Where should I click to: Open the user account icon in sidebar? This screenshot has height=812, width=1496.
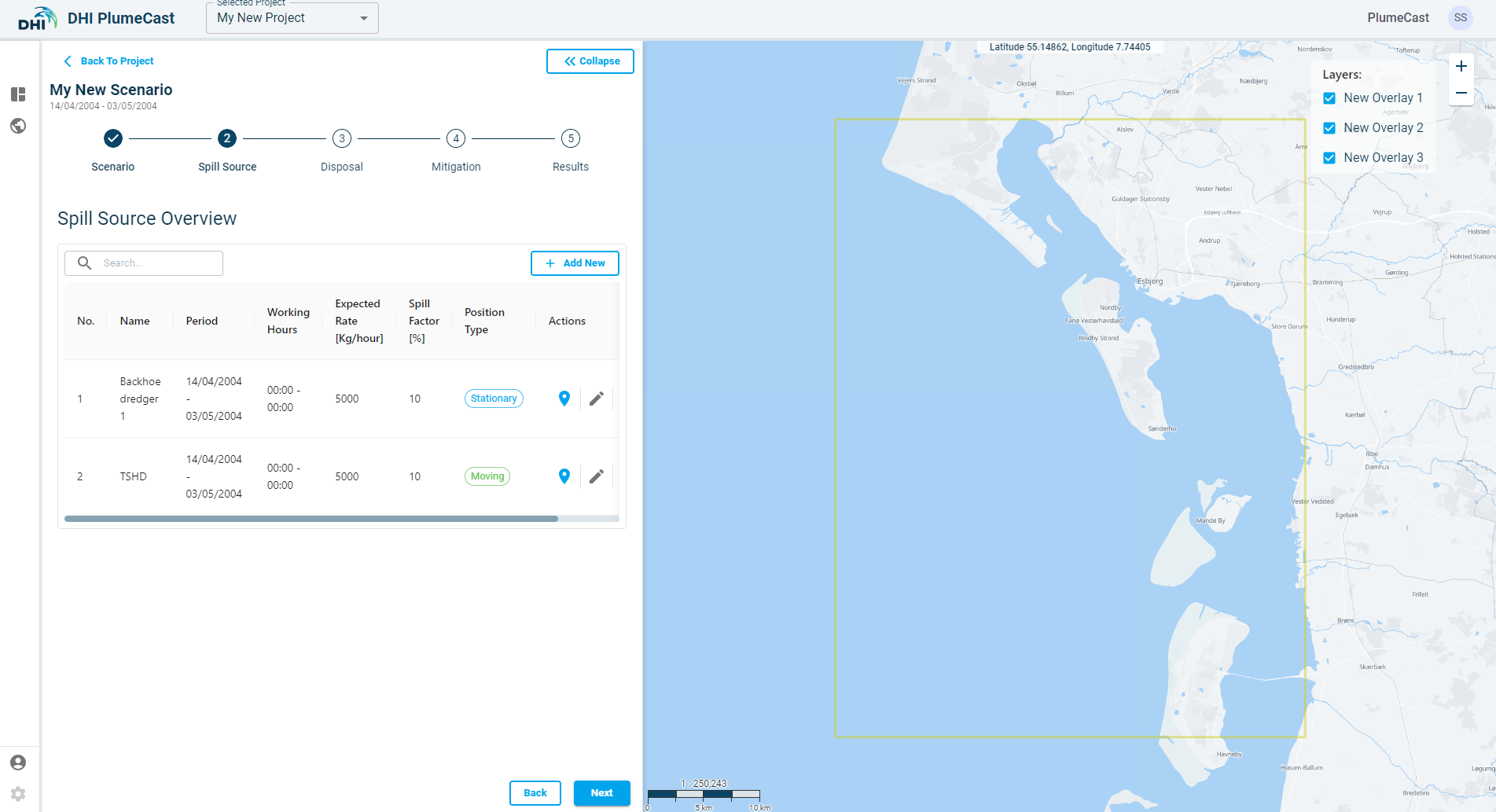click(x=18, y=762)
